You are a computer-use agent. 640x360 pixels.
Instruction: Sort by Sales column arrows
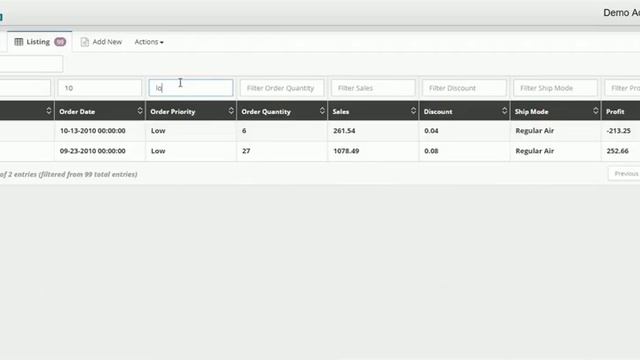click(x=413, y=111)
